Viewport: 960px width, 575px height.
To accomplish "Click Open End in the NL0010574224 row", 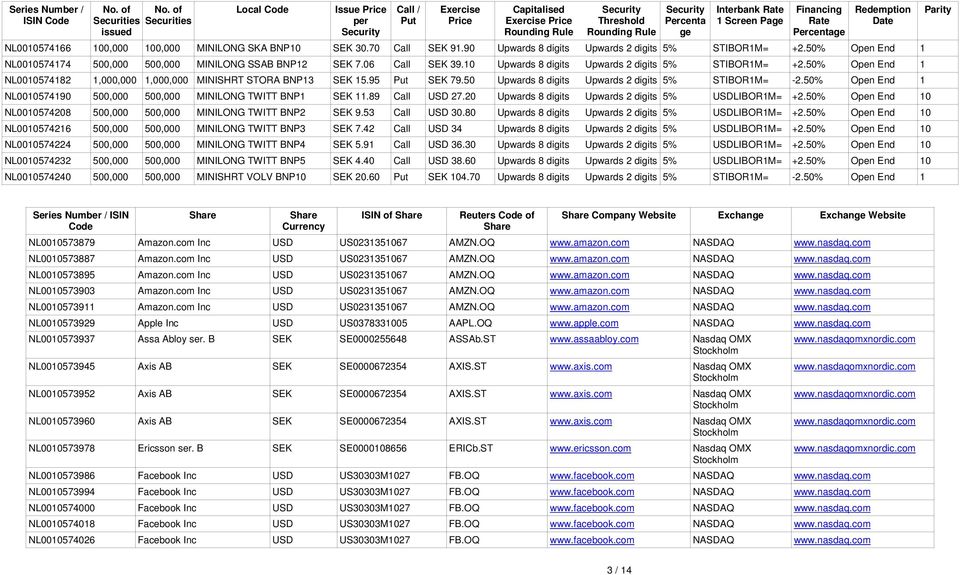I will pyautogui.click(x=872, y=145).
